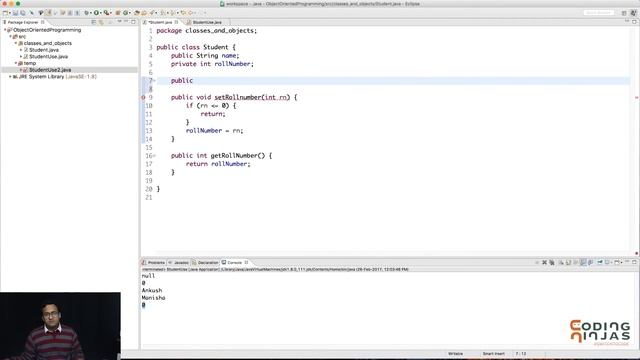Screen dimensions: 640x360
Task: Close the Student.java editor tab
Action: coord(176,22)
